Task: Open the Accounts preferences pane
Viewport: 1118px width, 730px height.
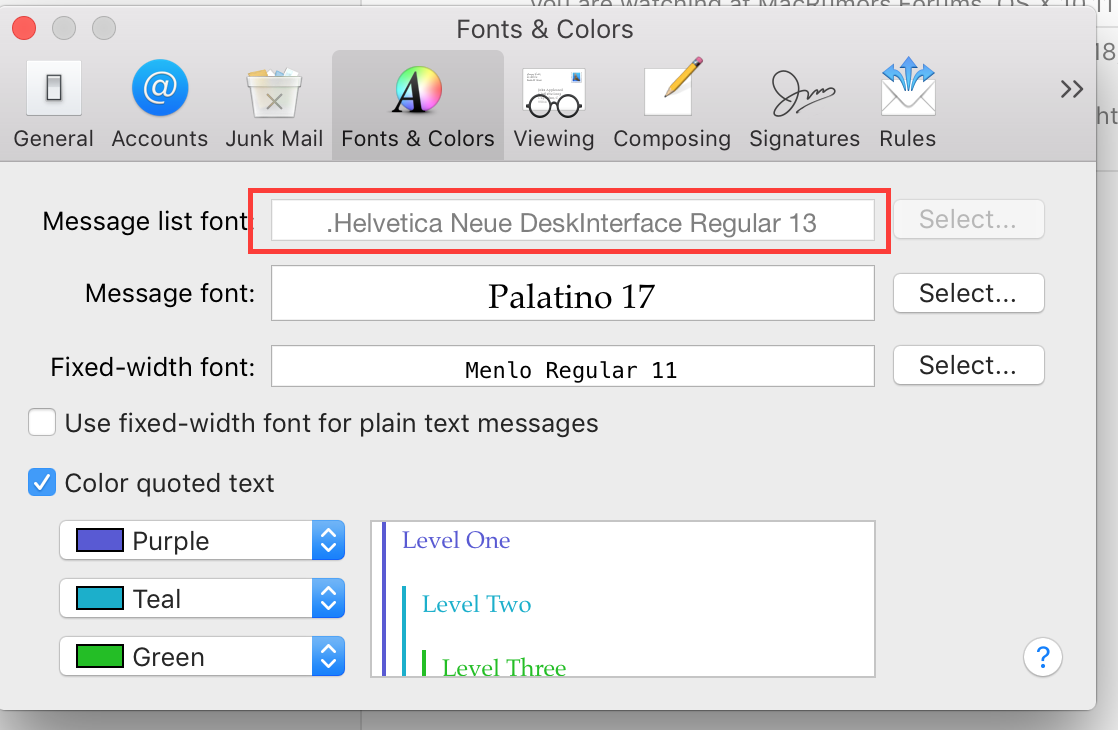Action: click(x=160, y=104)
